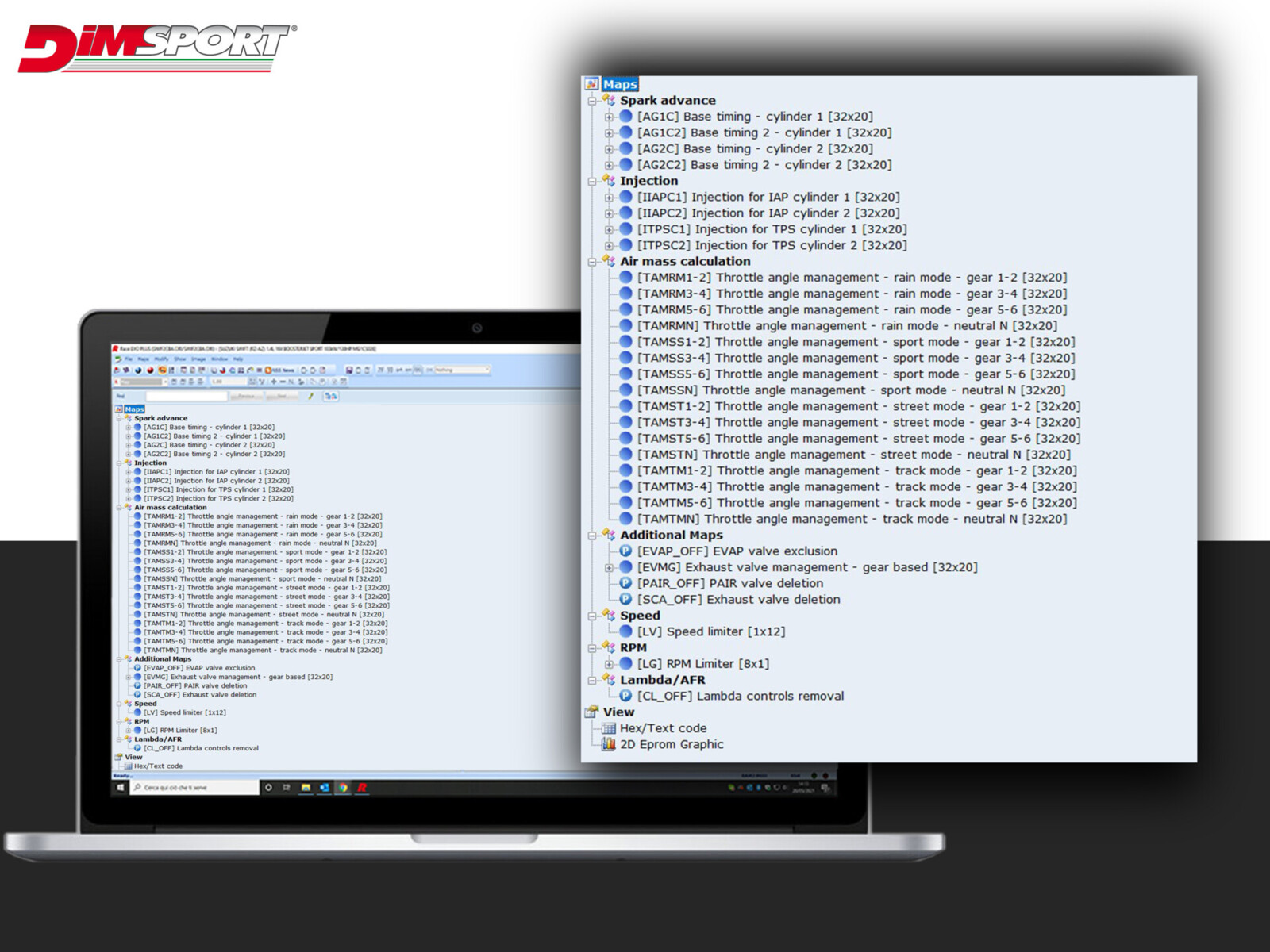Click the P icon beside CL_OFF in enlarged panel
1270x952 pixels.
(x=625, y=696)
